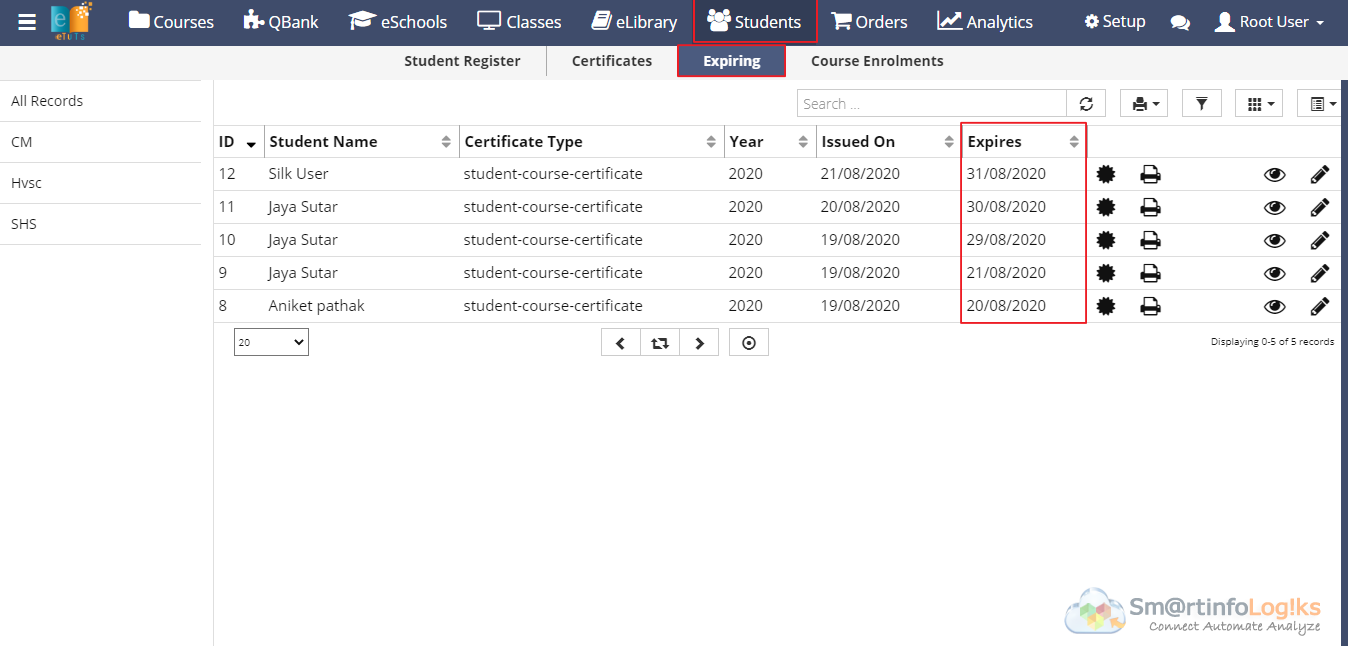
Task: Open the Setup menu
Action: [1115, 22]
